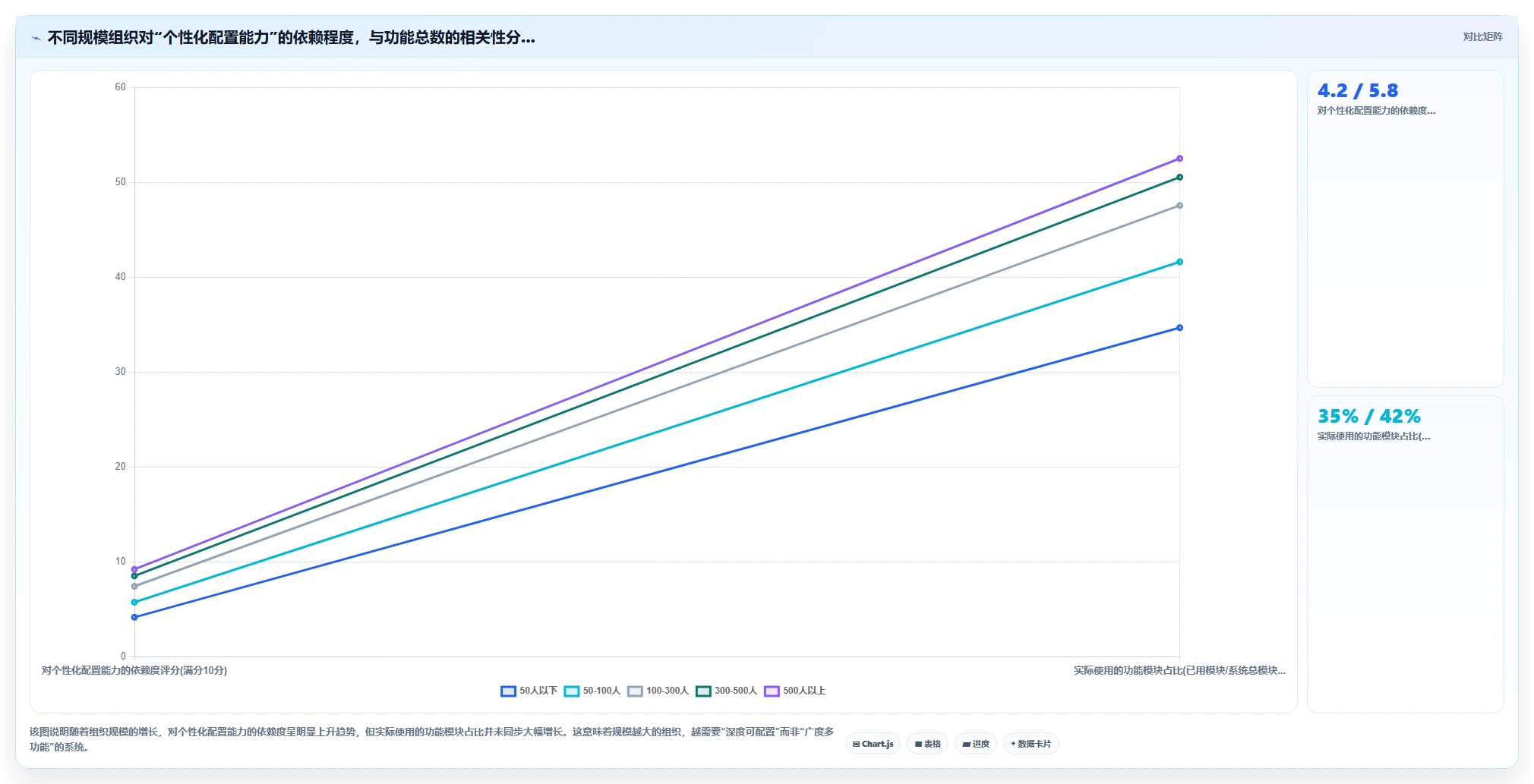Viewport: 1534px width, 784px height.
Task: Click the x-axis label 实际使用的功能模块占比(已用模块…
Action: [x=1179, y=670]
